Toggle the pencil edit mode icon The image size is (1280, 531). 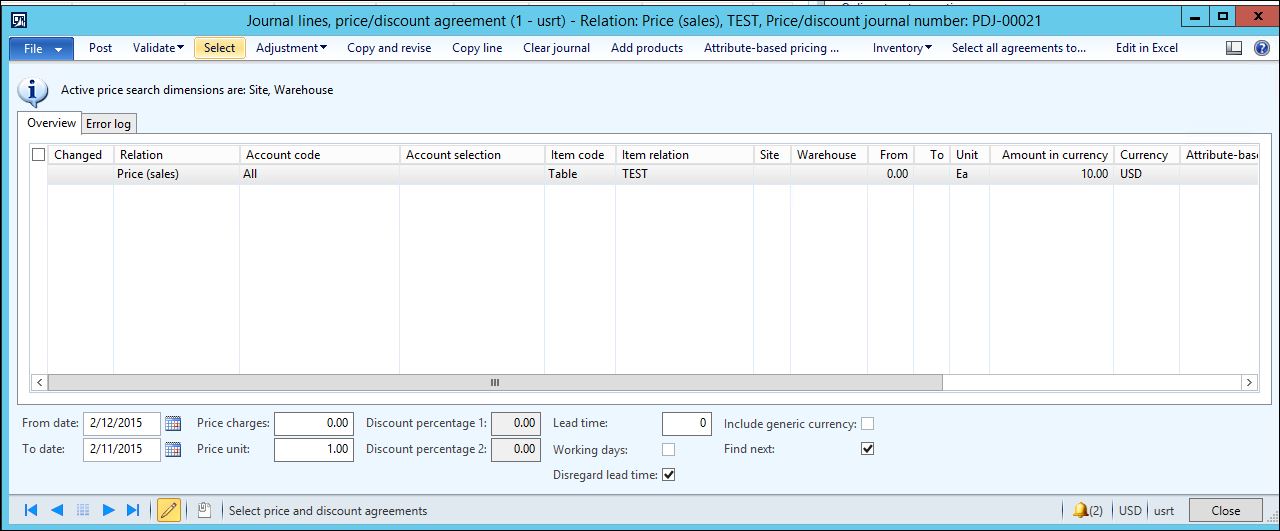[169, 510]
